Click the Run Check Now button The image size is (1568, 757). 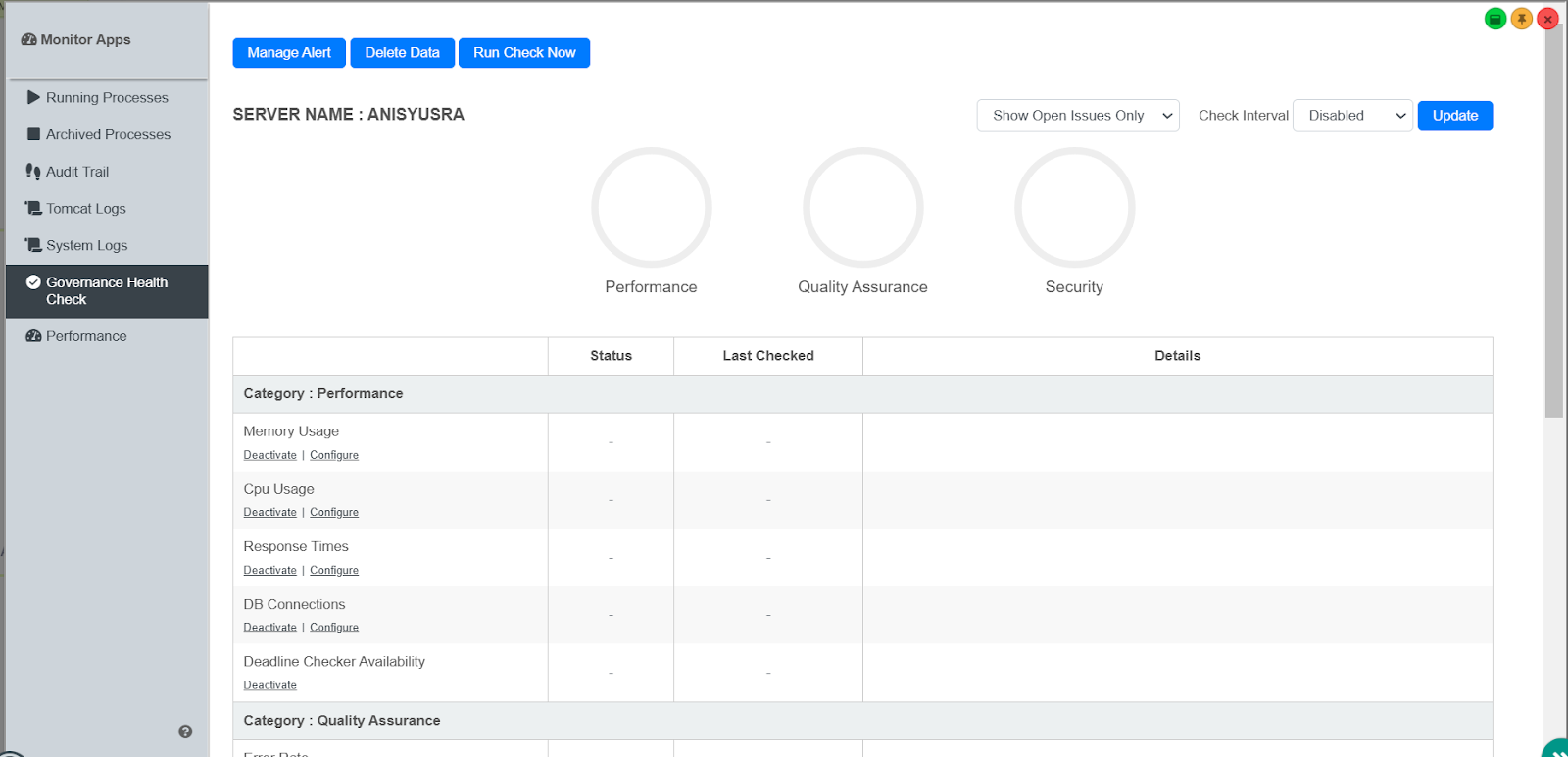[524, 53]
